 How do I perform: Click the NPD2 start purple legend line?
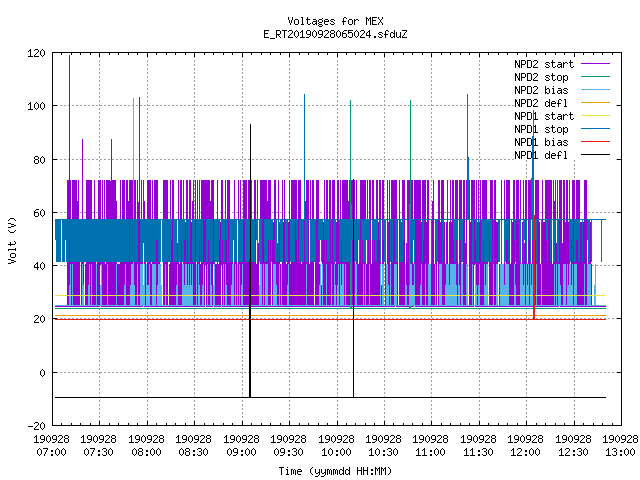tap(595, 64)
